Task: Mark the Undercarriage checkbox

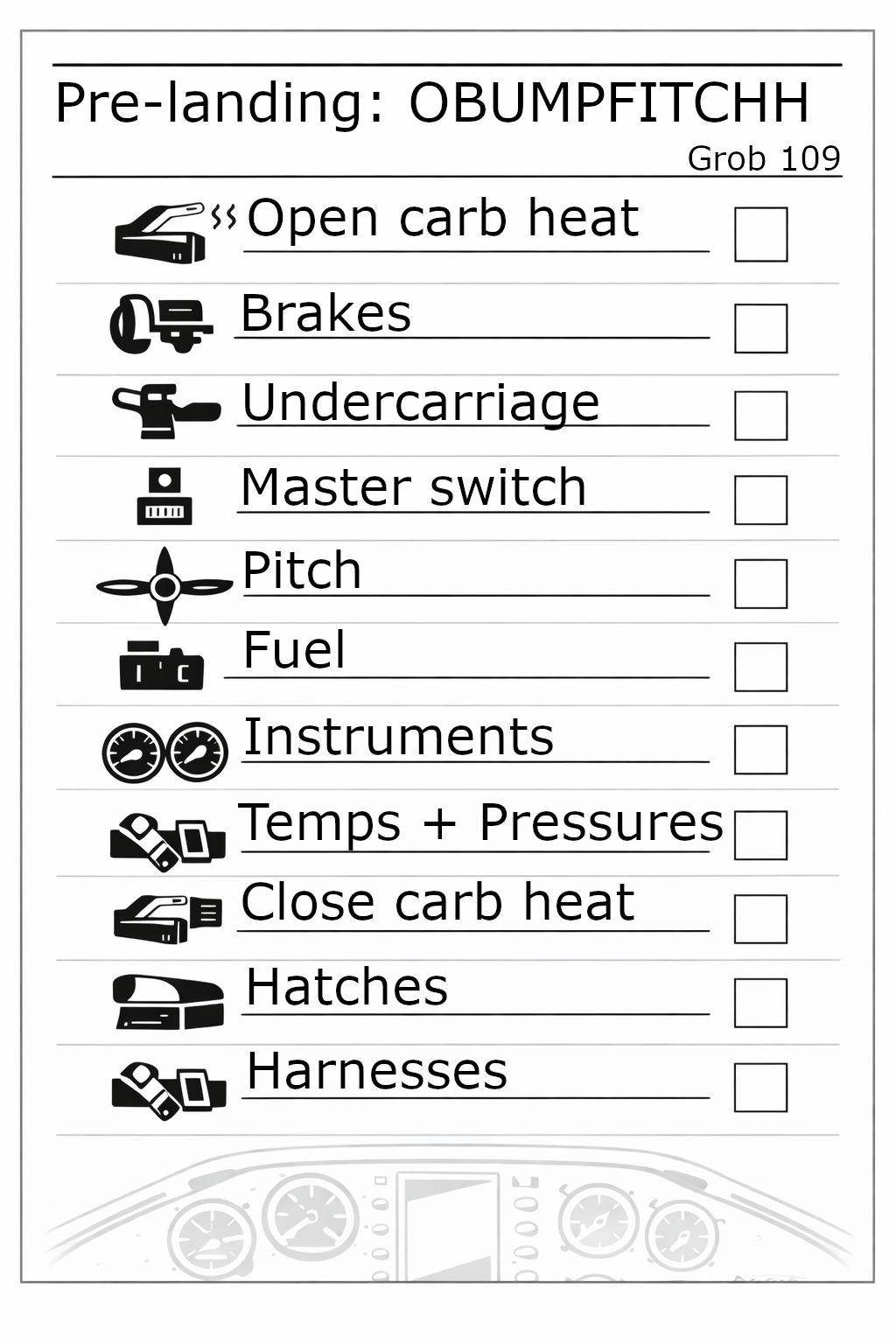Action: [760, 415]
